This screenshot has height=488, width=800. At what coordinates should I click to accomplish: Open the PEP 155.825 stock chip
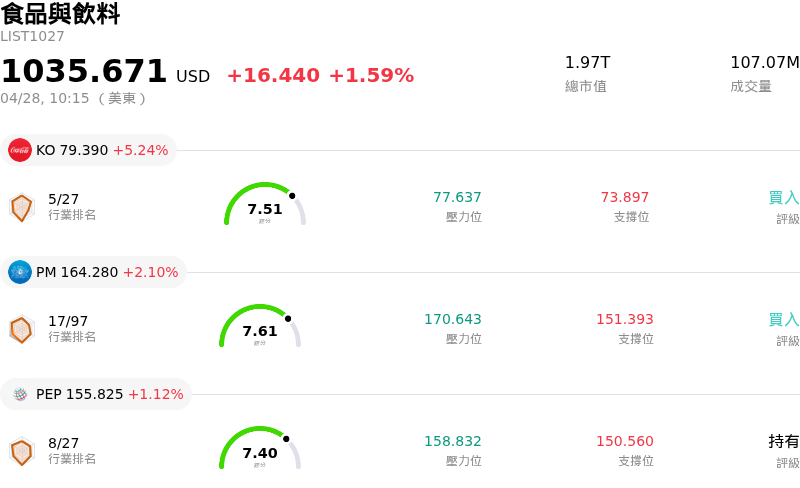pyautogui.click(x=98, y=394)
